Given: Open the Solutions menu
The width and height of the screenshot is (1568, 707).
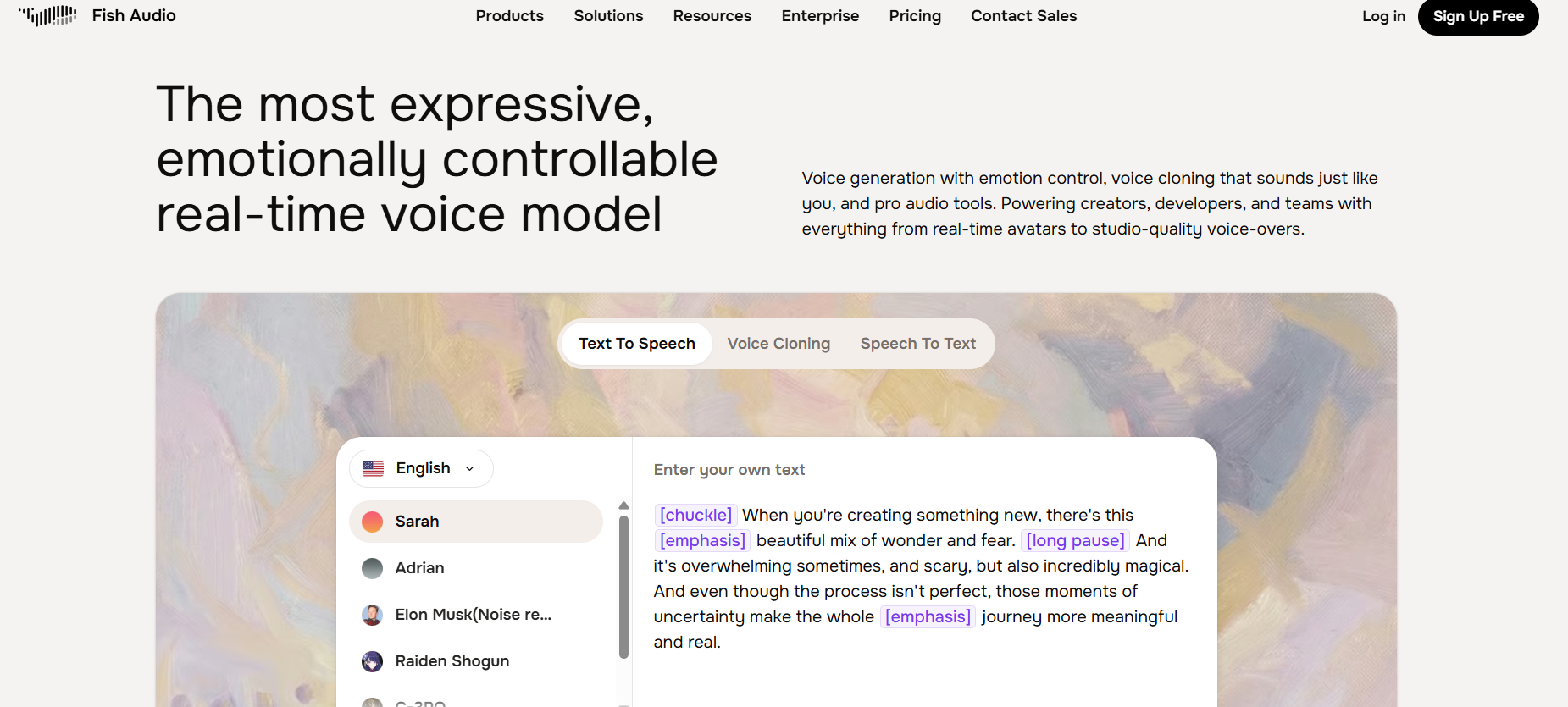Looking at the screenshot, I should (608, 16).
